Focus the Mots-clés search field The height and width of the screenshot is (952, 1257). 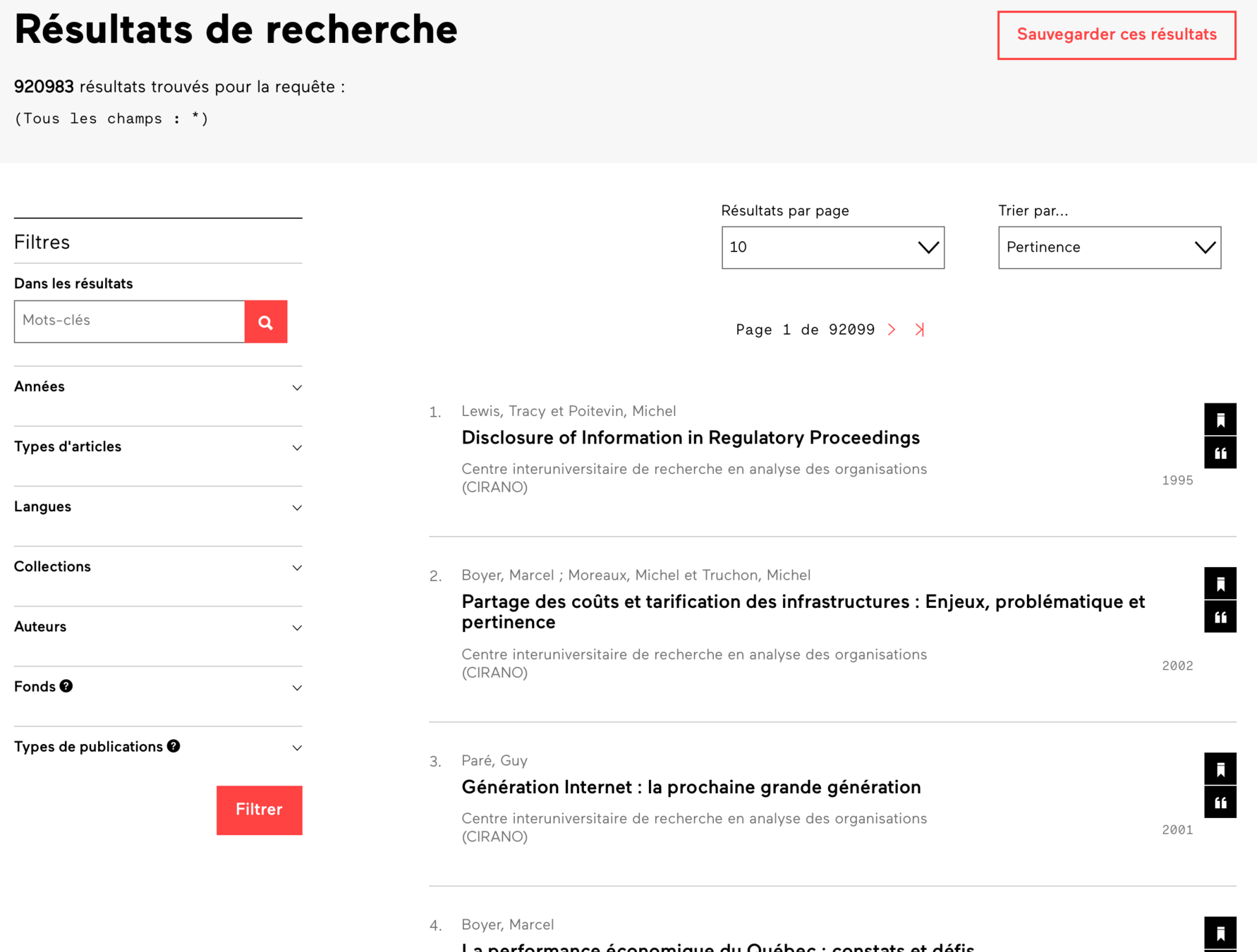(x=129, y=322)
